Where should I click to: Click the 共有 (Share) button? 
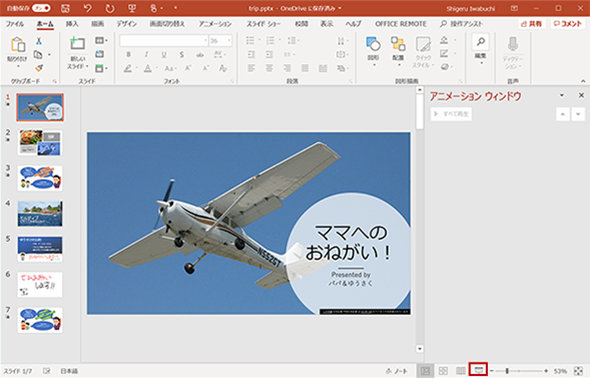tap(531, 24)
